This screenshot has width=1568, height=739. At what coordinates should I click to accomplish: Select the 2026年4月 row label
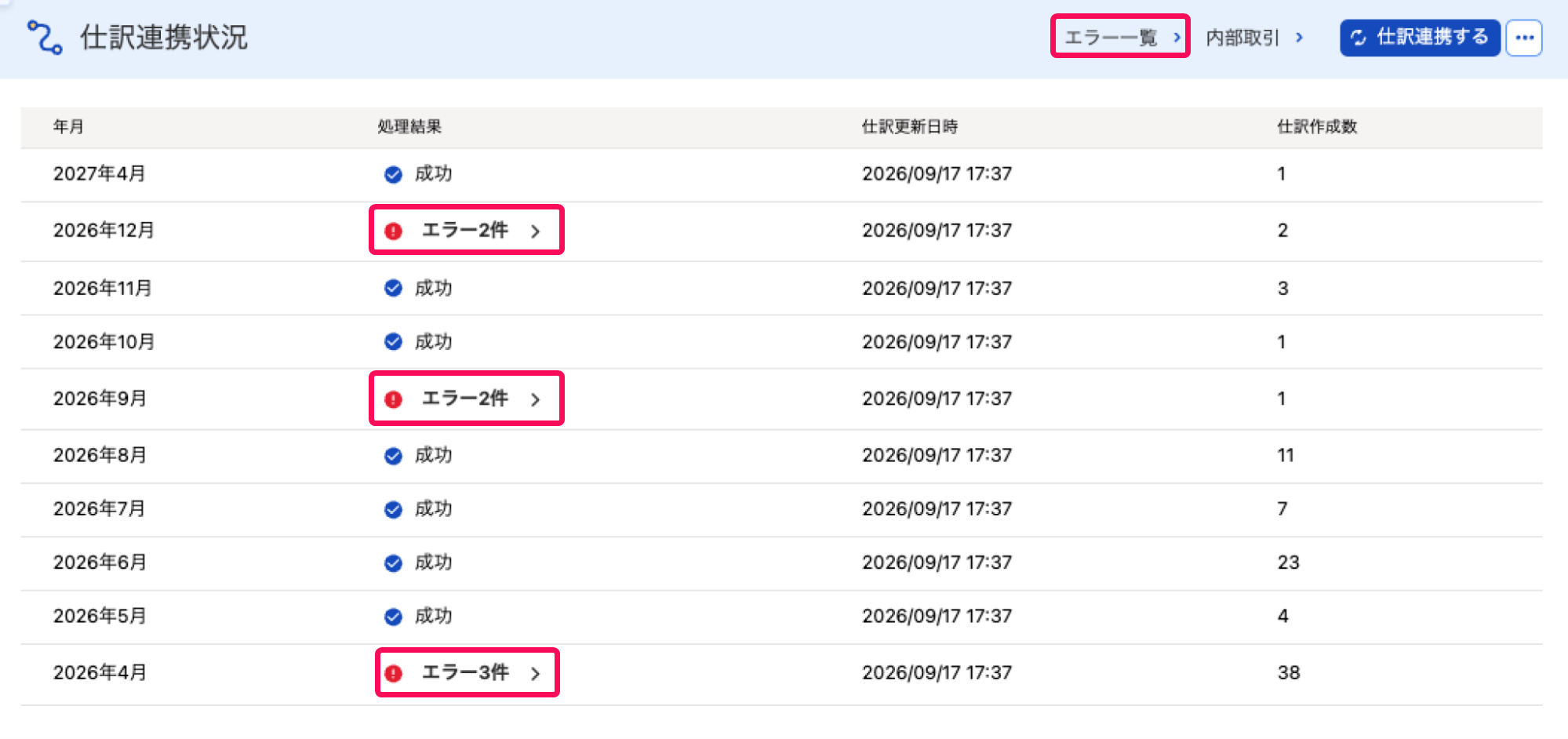coord(100,672)
